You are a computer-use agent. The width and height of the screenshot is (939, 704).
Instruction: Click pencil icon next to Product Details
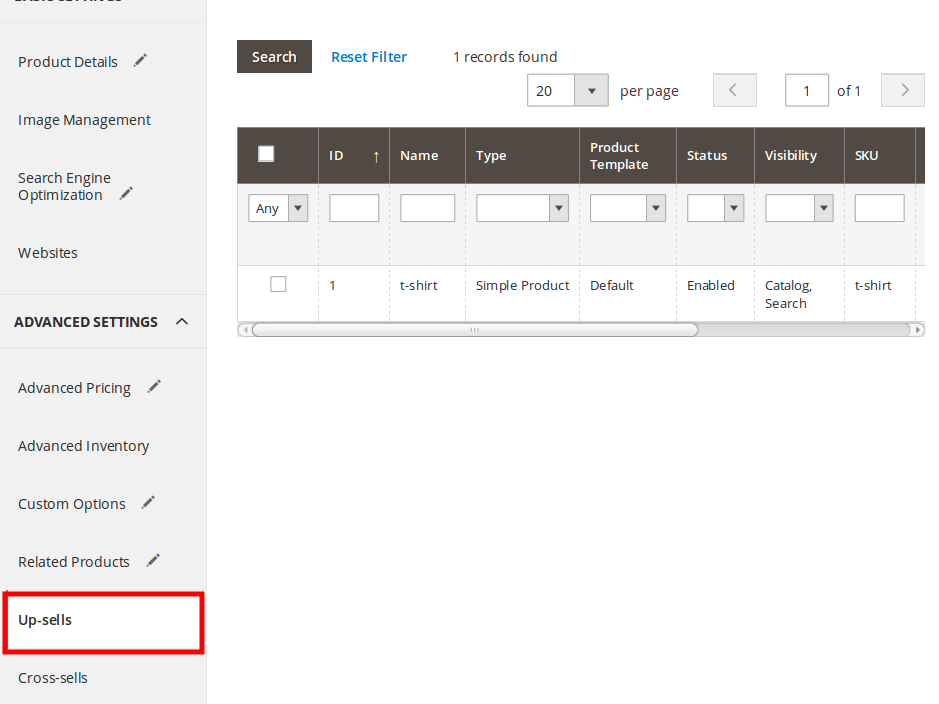tap(140, 61)
